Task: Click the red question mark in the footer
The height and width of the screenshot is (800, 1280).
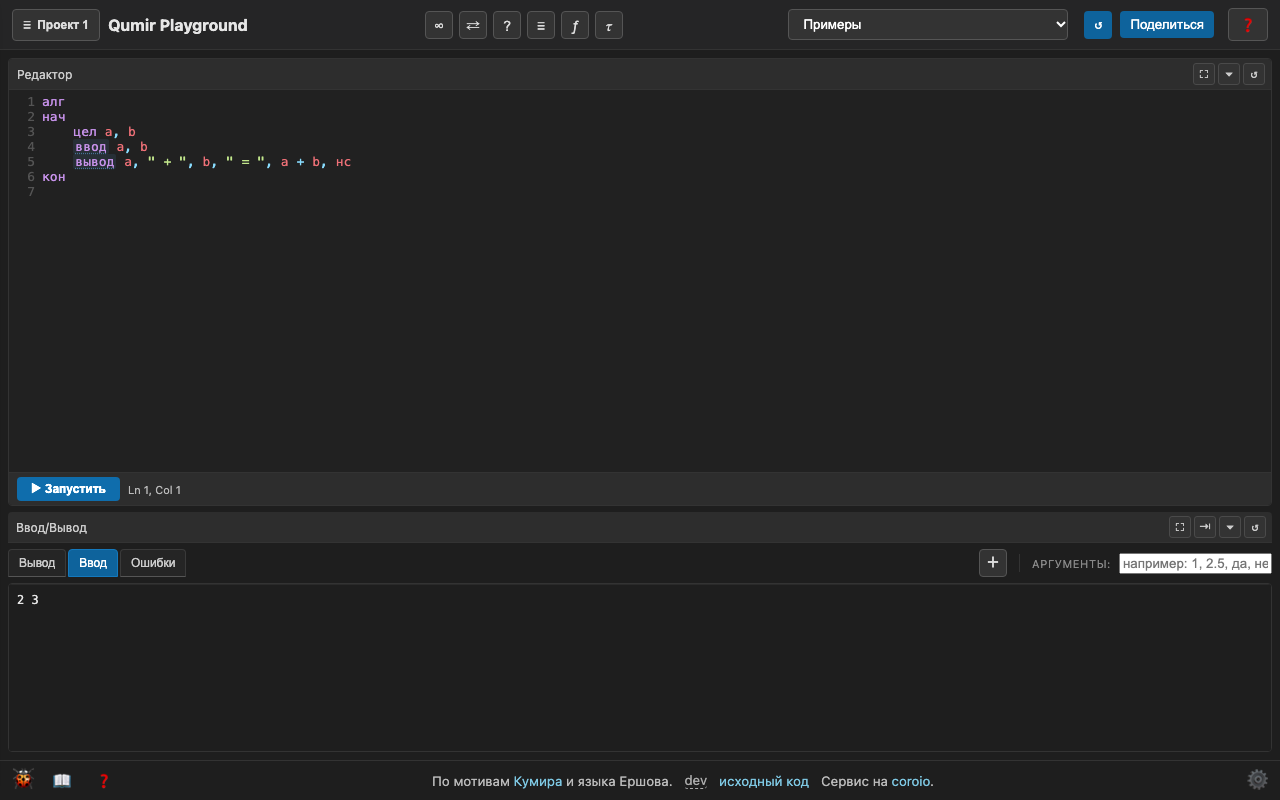Action: click(103, 781)
